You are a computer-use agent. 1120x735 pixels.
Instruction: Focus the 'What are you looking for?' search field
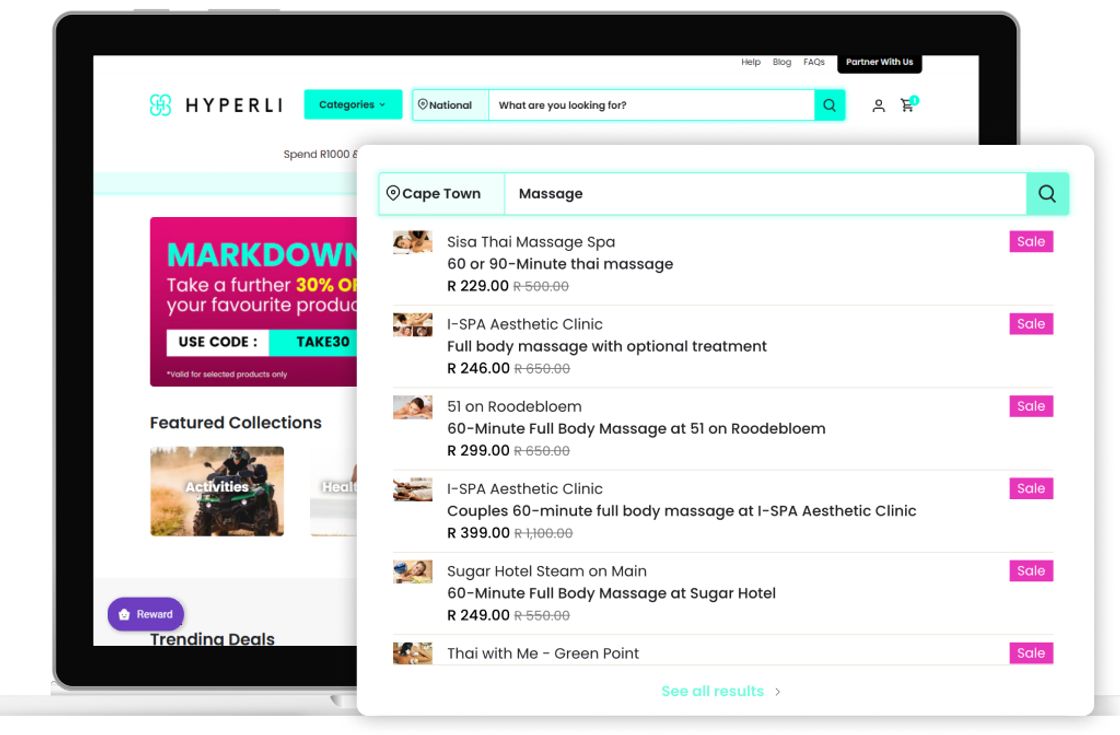tap(651, 105)
